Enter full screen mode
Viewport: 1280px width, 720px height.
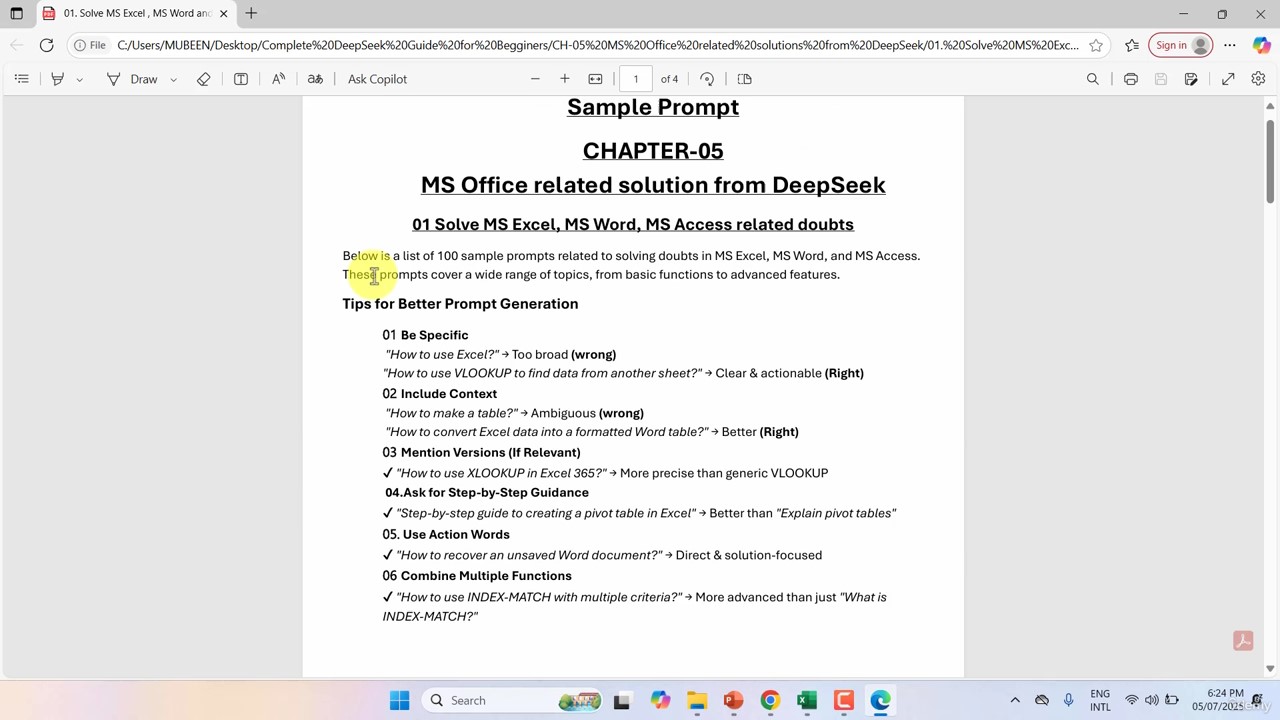1228,79
